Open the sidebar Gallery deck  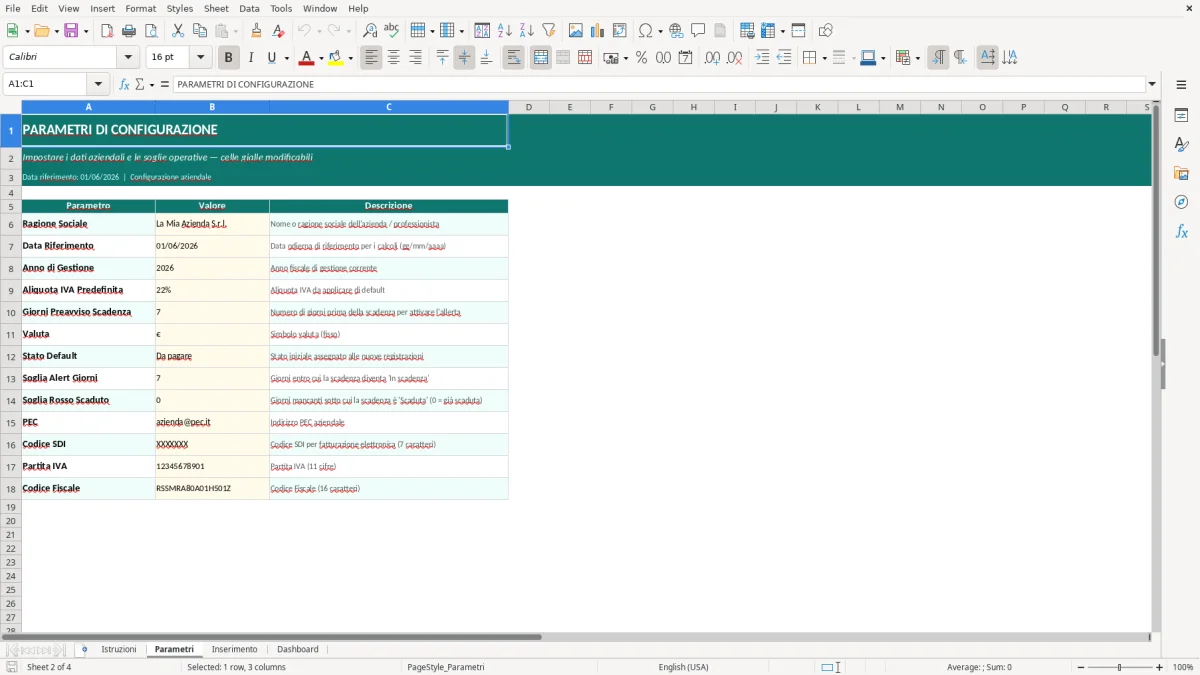(x=1181, y=174)
